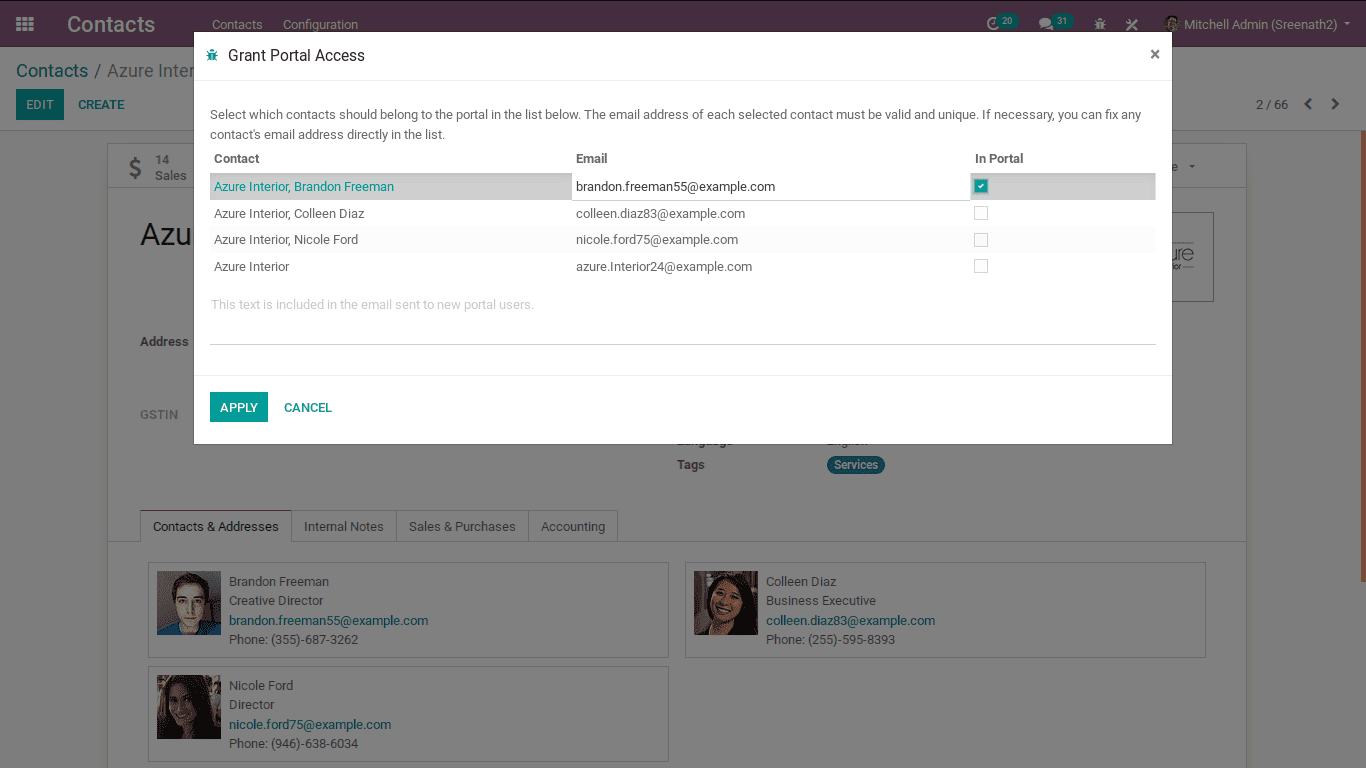1366x768 pixels.
Task: Switch to Accounting tab
Action: pos(573,526)
